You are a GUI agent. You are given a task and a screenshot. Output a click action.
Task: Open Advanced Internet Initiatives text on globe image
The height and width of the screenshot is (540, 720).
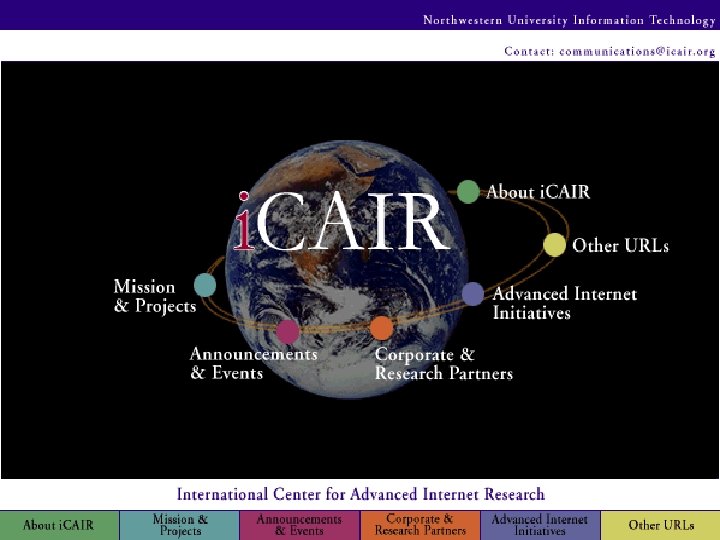[x=564, y=303]
